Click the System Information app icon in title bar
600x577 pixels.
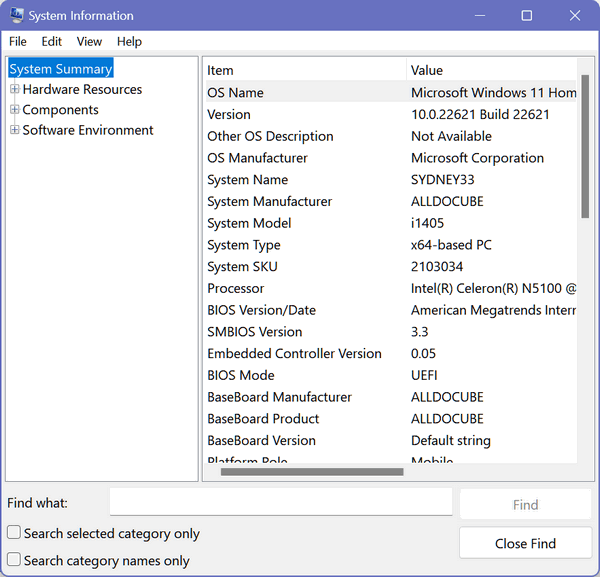[x=17, y=15]
